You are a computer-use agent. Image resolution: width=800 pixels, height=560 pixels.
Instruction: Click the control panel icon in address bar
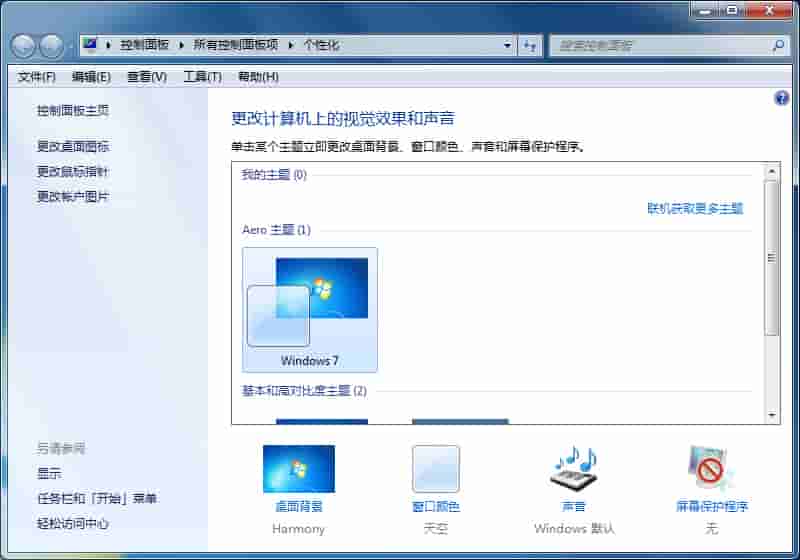90,45
